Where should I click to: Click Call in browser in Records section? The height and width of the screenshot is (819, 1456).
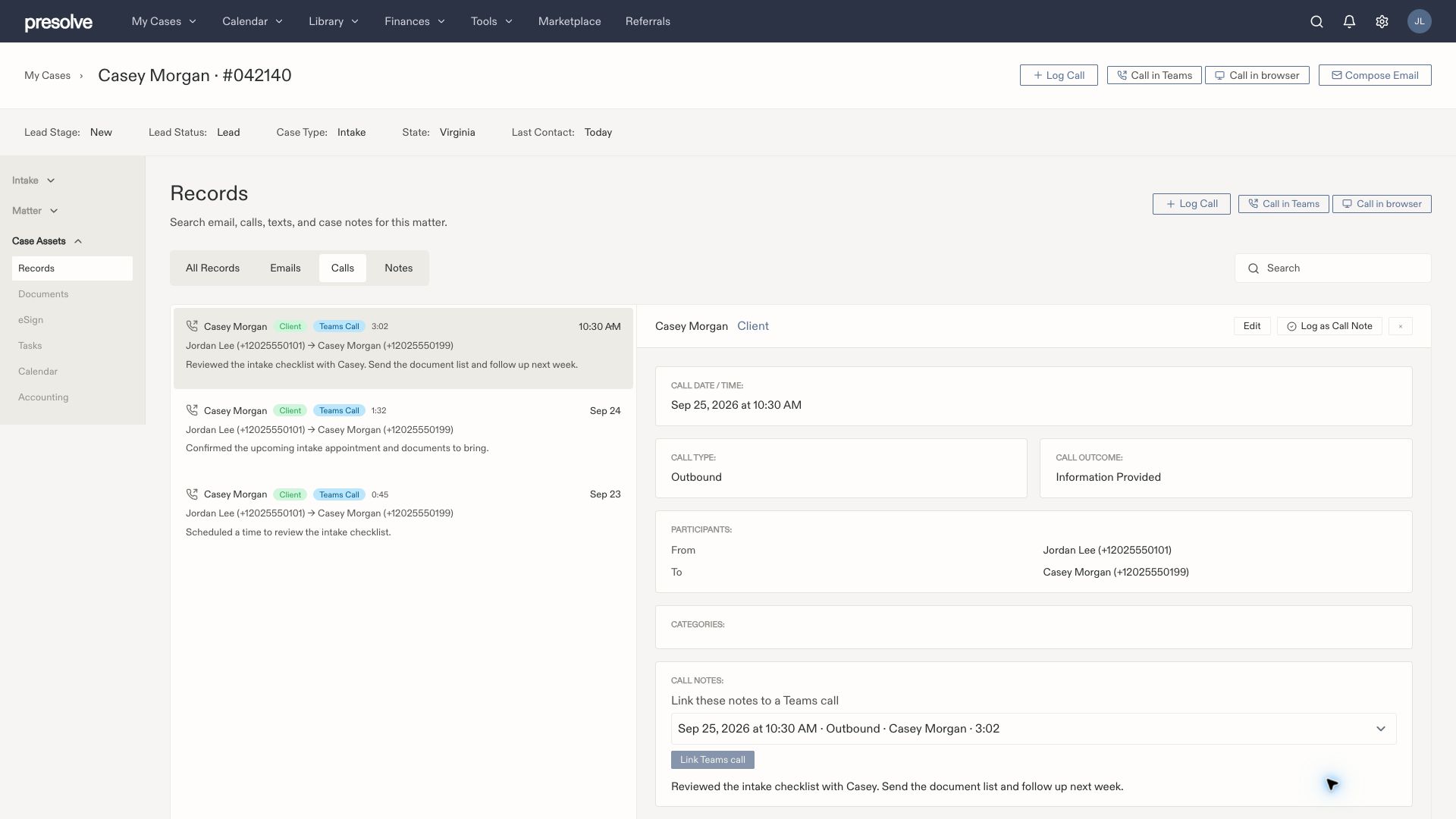coord(1382,204)
